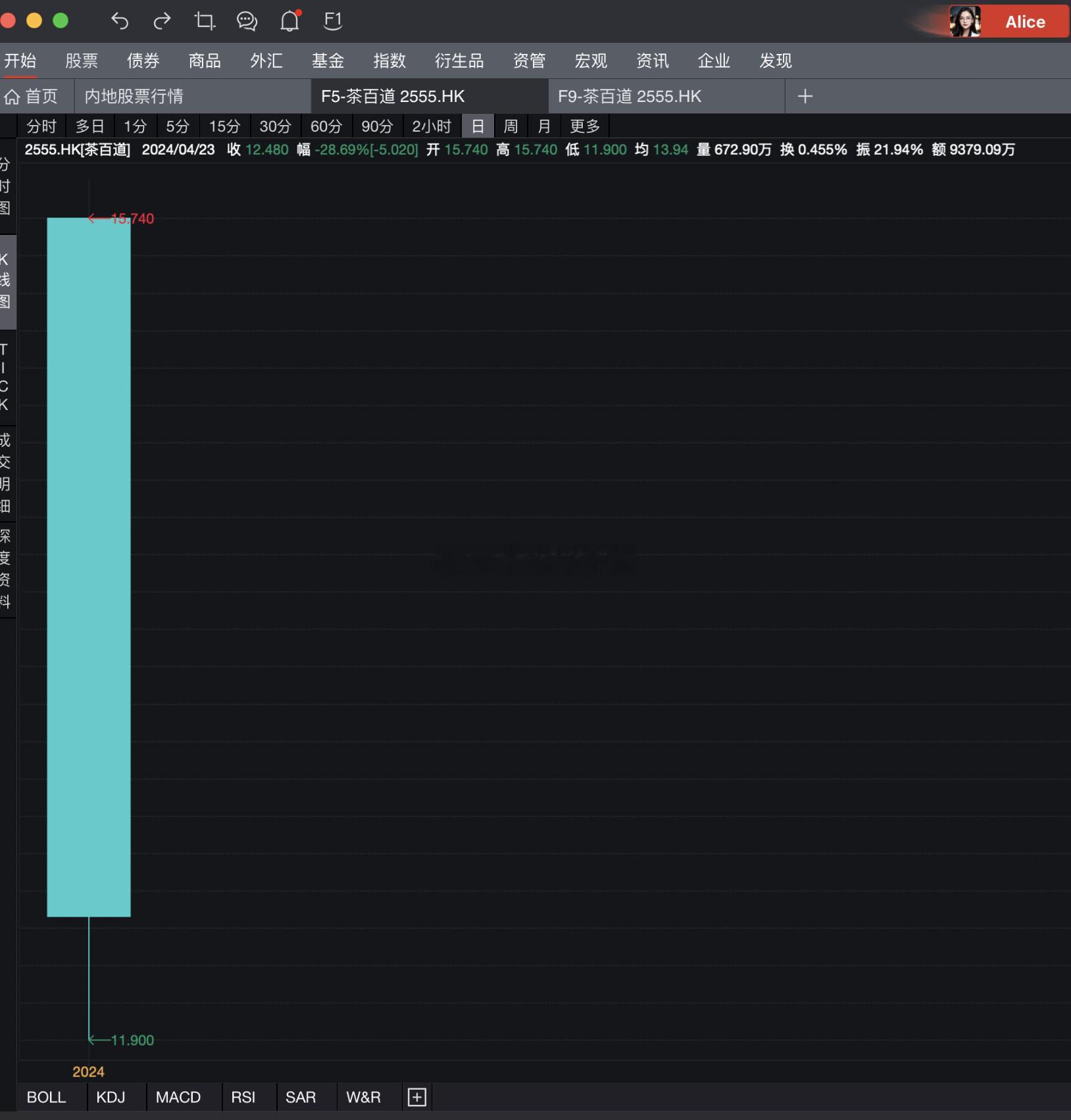
Task: Select the 多日 chart period
Action: coord(89,126)
